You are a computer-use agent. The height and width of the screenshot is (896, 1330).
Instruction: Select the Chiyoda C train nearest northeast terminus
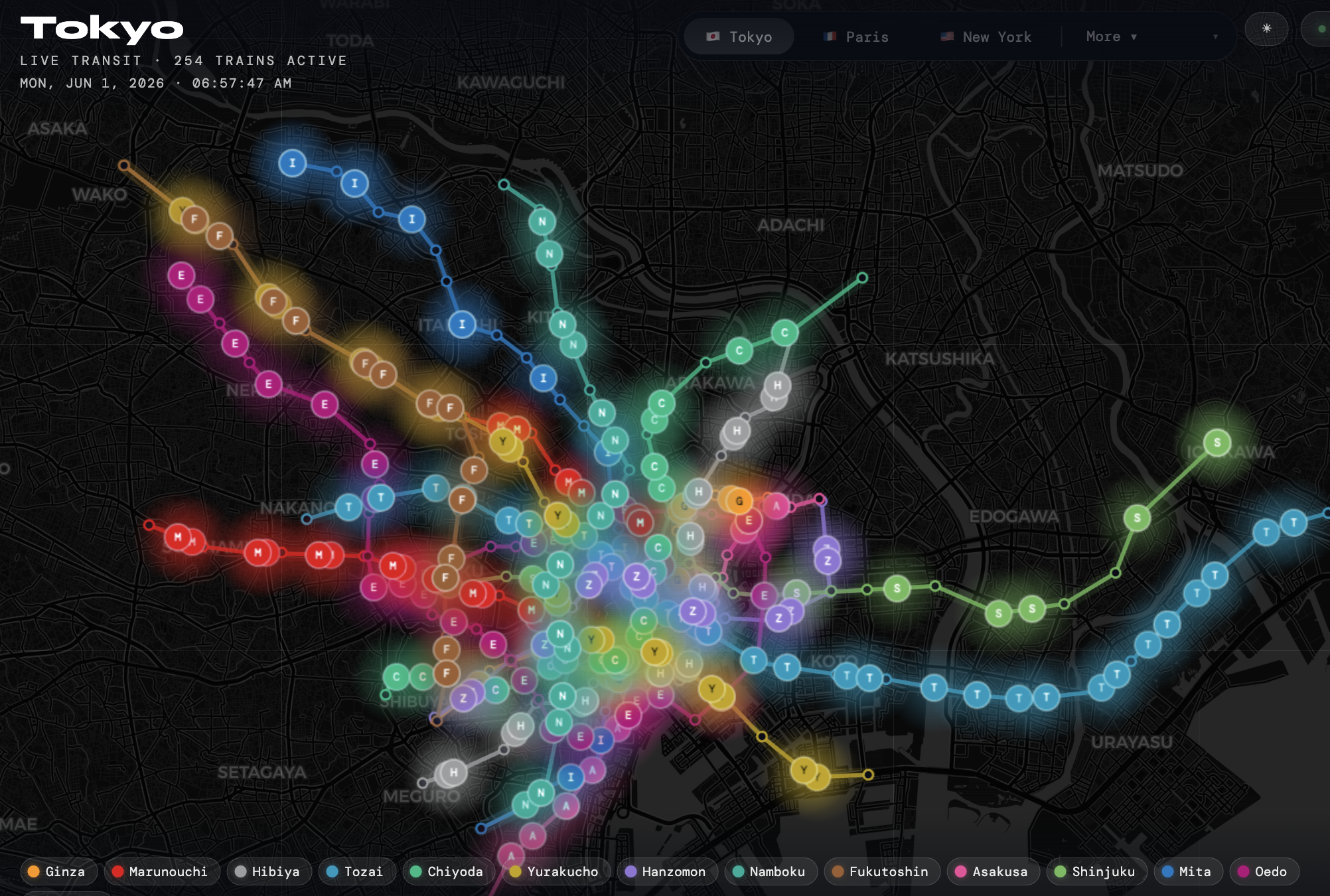784,333
